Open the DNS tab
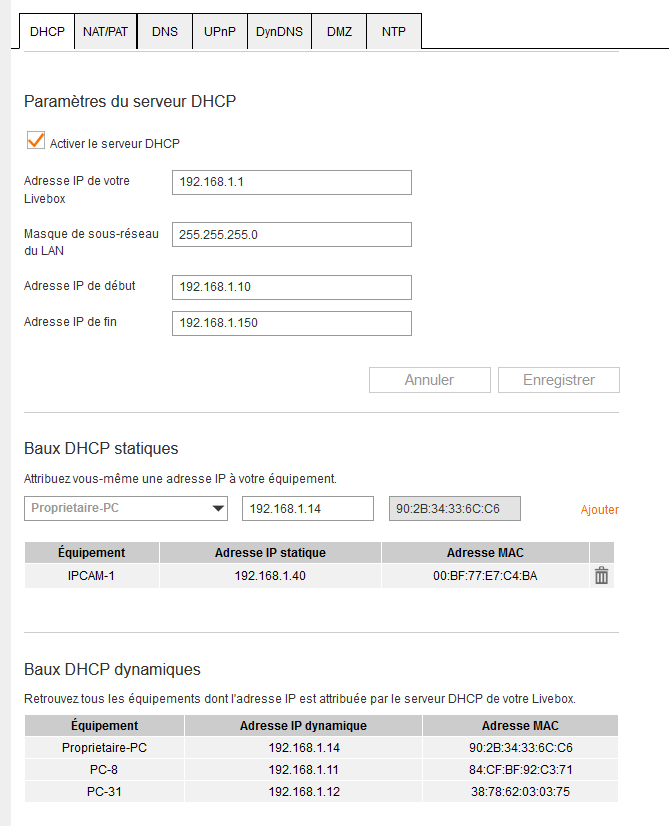This screenshot has width=669, height=826. [165, 32]
